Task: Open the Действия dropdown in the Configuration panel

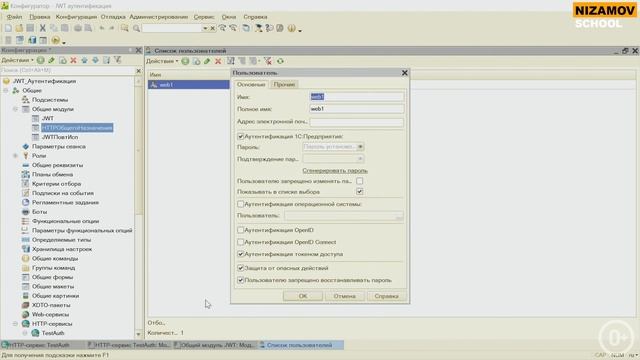Action: point(17,60)
